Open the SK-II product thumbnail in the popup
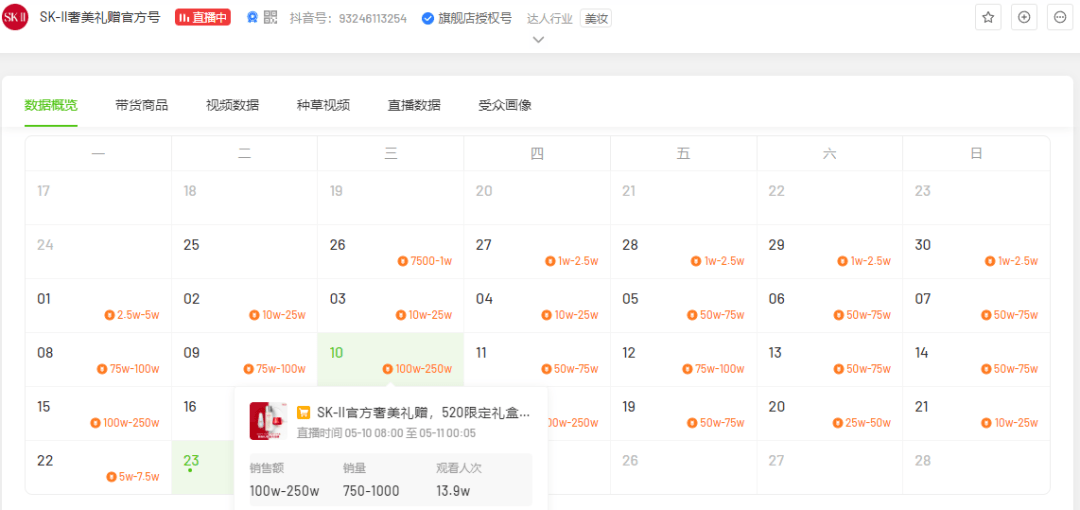 click(269, 421)
